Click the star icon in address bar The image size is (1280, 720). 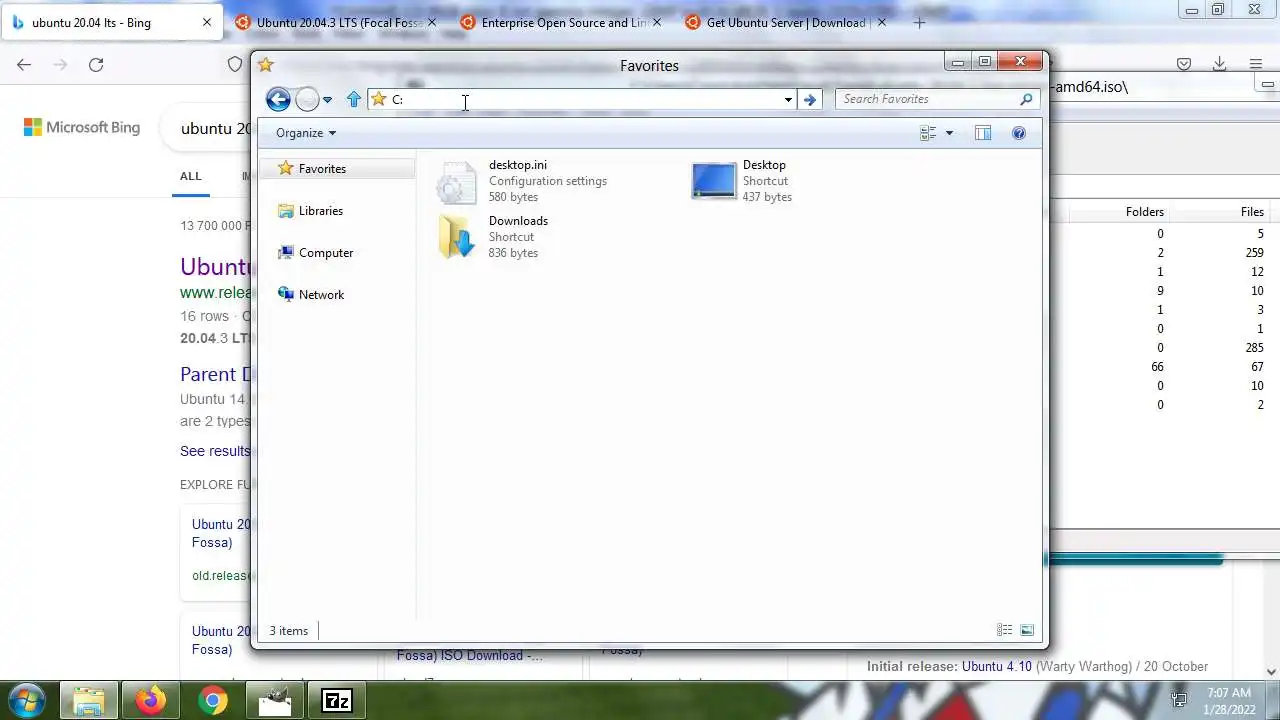pyautogui.click(x=378, y=99)
